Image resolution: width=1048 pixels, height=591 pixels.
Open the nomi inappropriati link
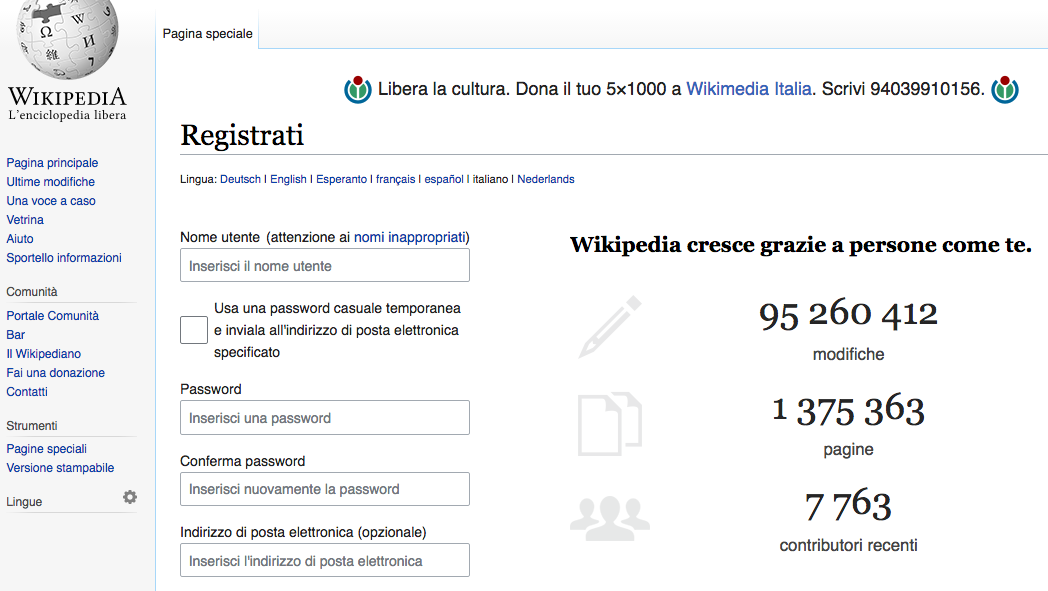click(410, 237)
